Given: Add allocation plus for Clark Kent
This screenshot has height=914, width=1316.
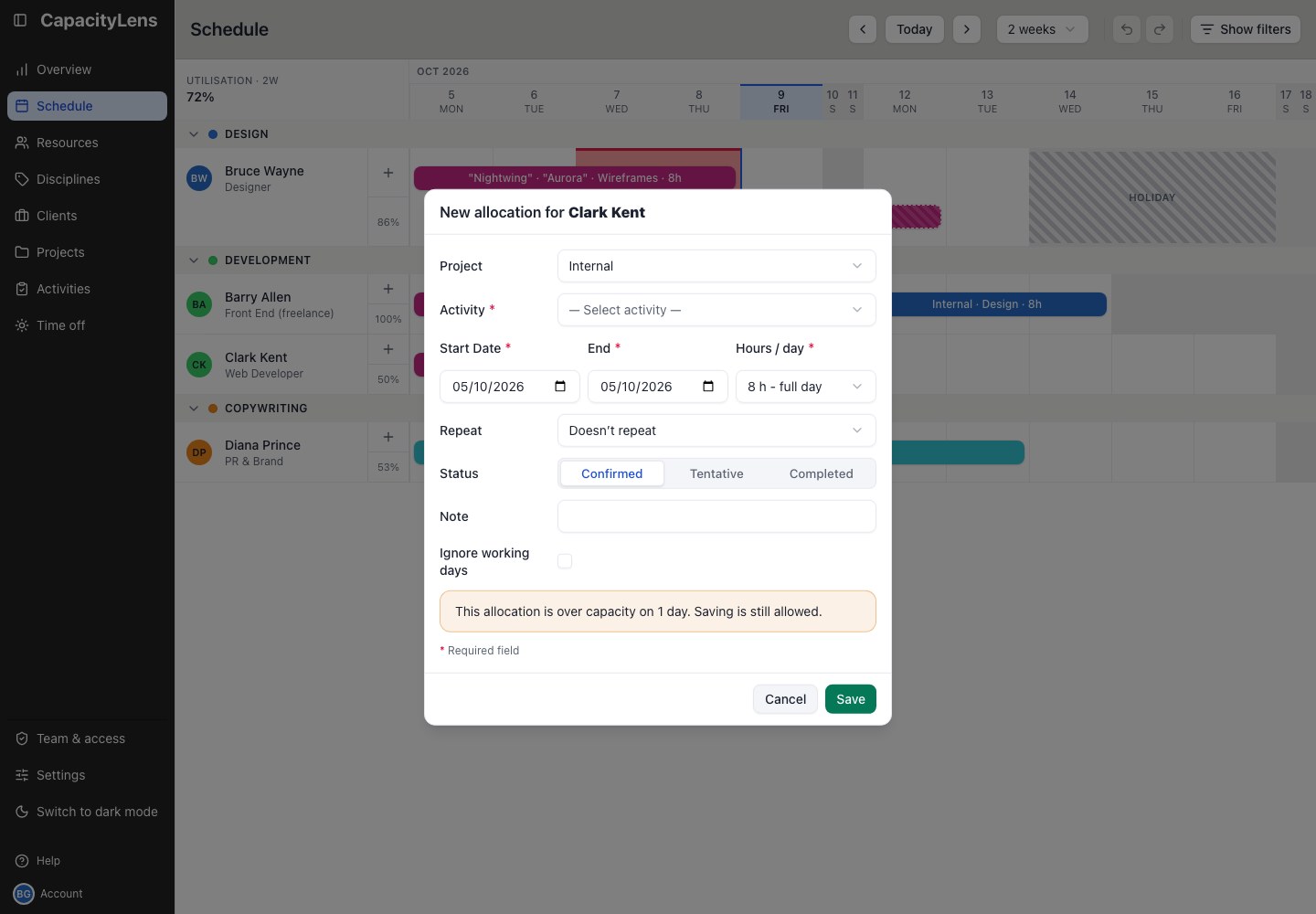Looking at the screenshot, I should point(388,349).
